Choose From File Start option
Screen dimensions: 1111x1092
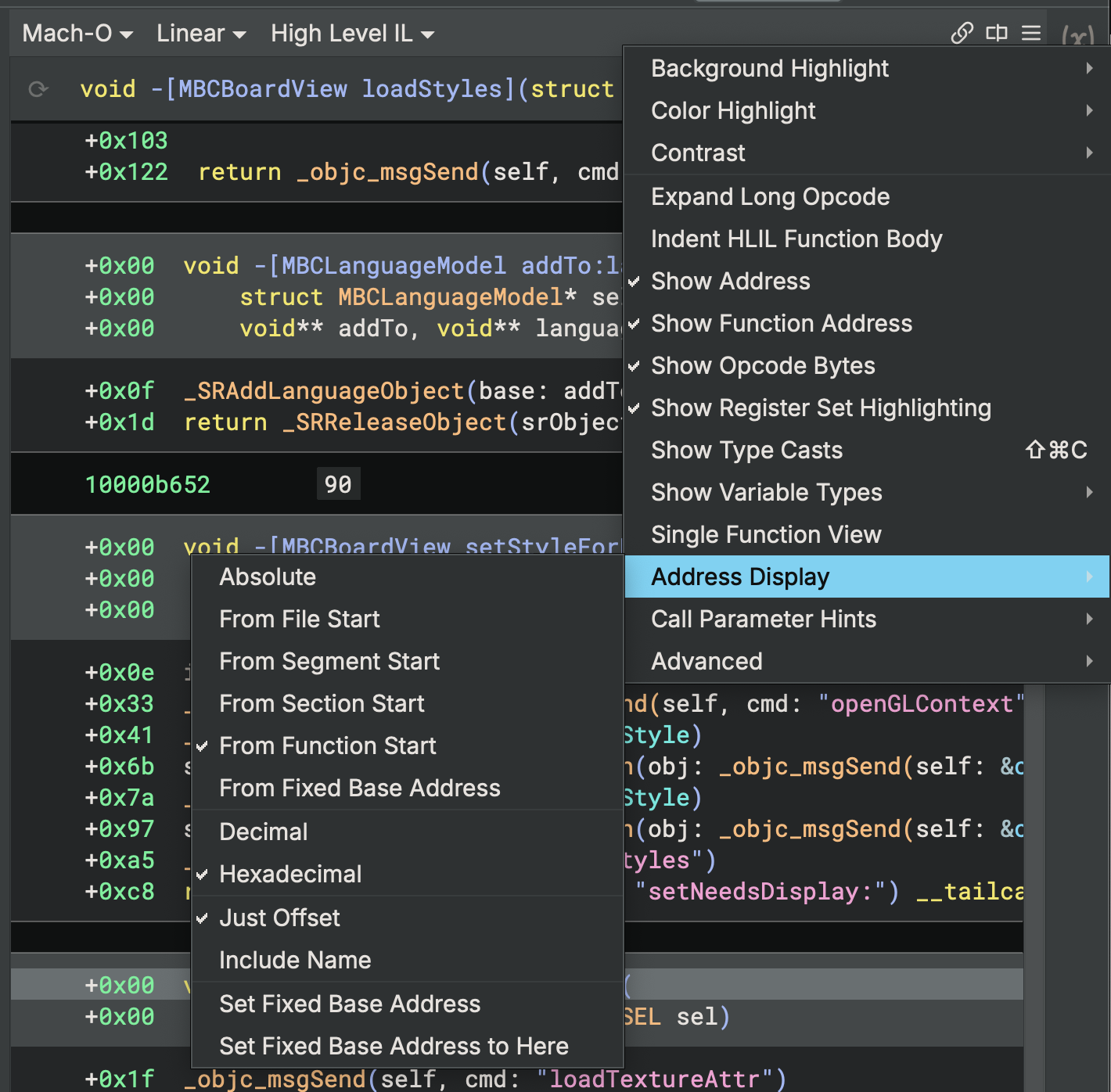(x=408, y=620)
